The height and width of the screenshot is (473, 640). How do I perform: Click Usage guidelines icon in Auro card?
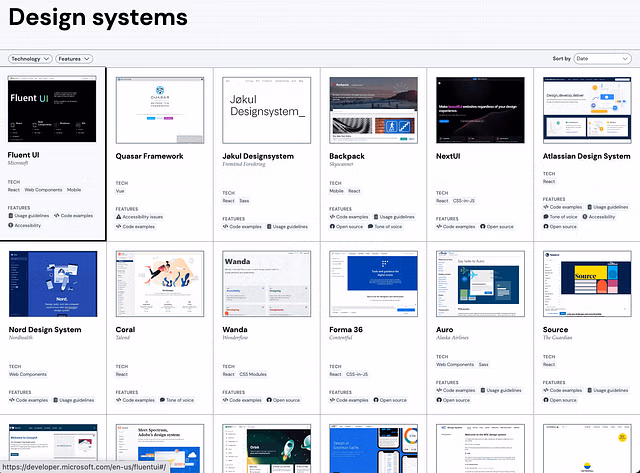pyautogui.click(x=483, y=390)
